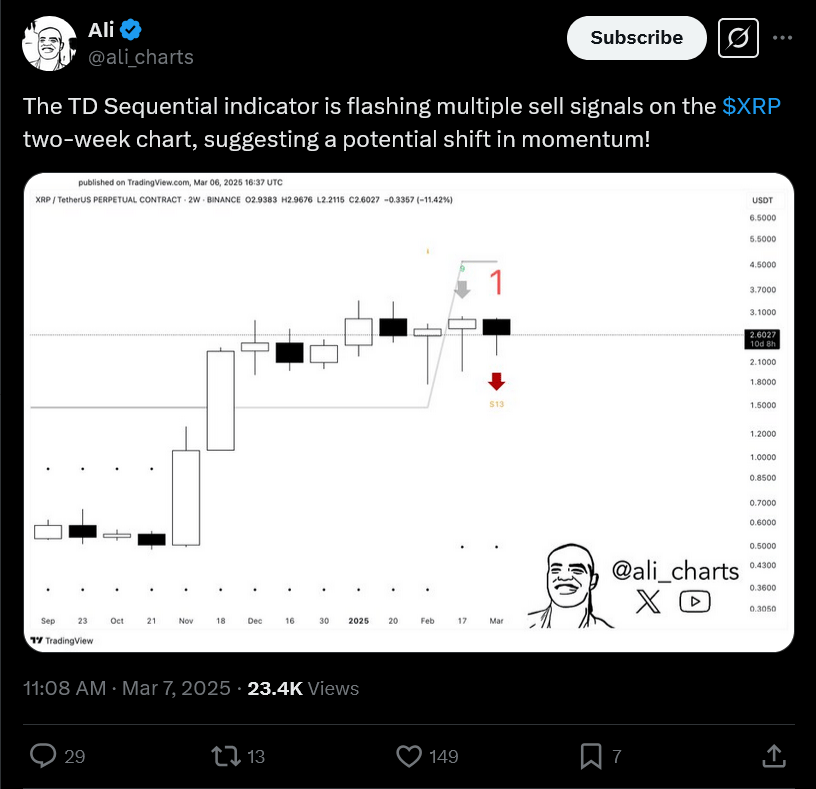Open the three-dot more options menu
Screen dimensions: 816x789
(782, 38)
